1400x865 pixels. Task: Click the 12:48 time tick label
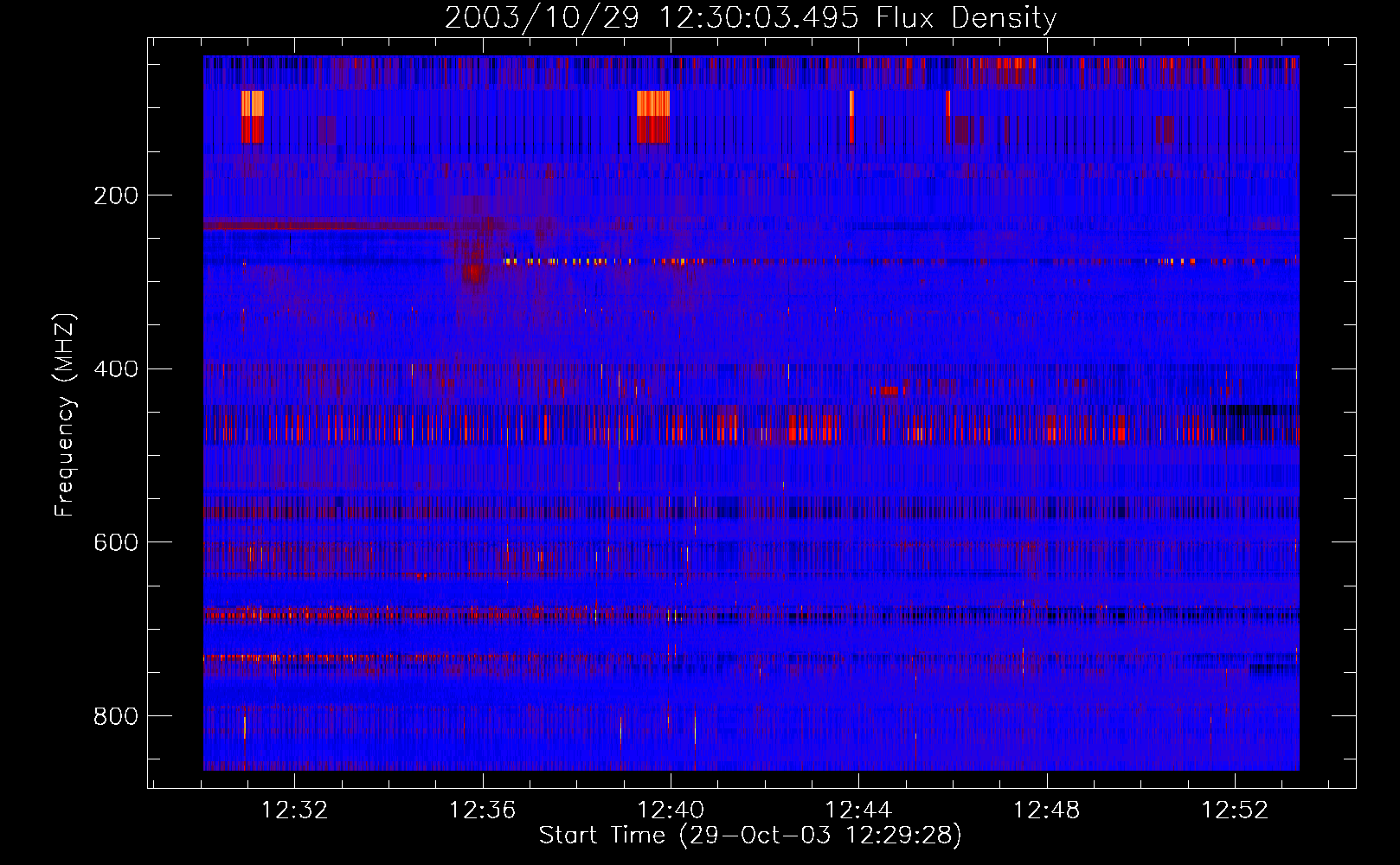pos(1047,810)
